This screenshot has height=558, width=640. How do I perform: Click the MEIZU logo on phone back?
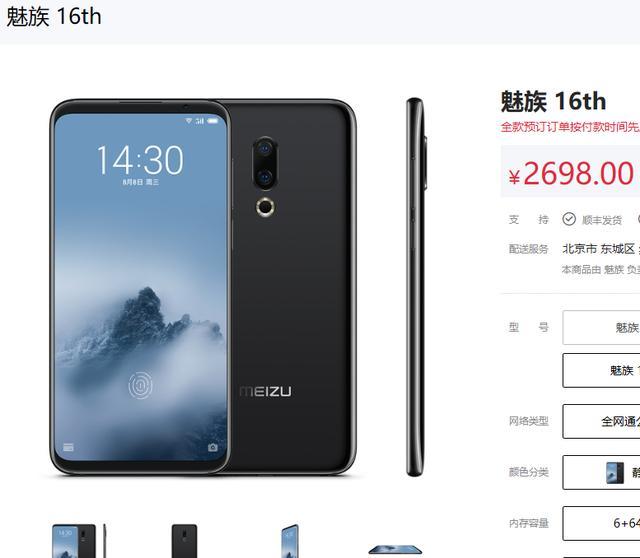[265, 391]
